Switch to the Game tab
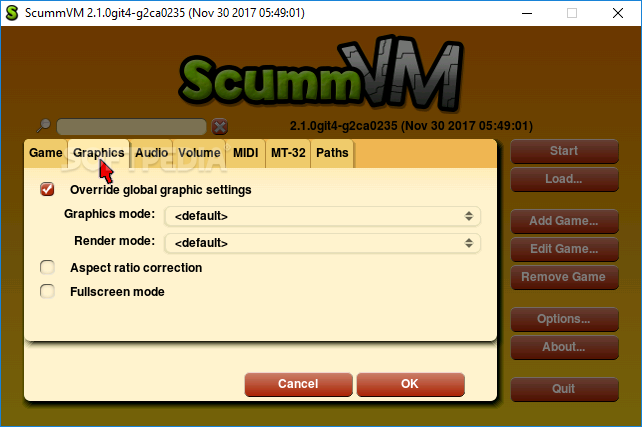 (45, 153)
